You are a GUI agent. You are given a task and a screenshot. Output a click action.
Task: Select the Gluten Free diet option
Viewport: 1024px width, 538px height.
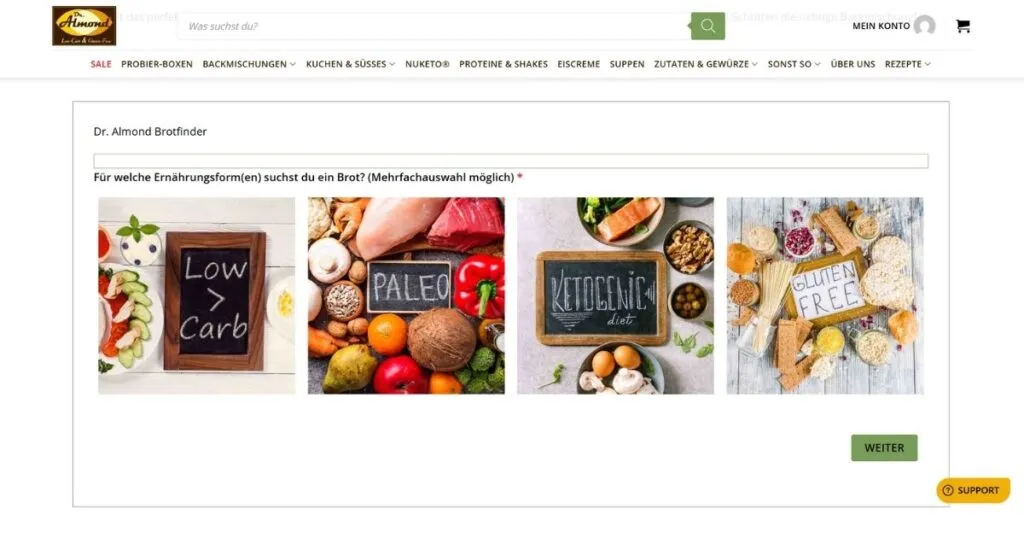point(825,296)
